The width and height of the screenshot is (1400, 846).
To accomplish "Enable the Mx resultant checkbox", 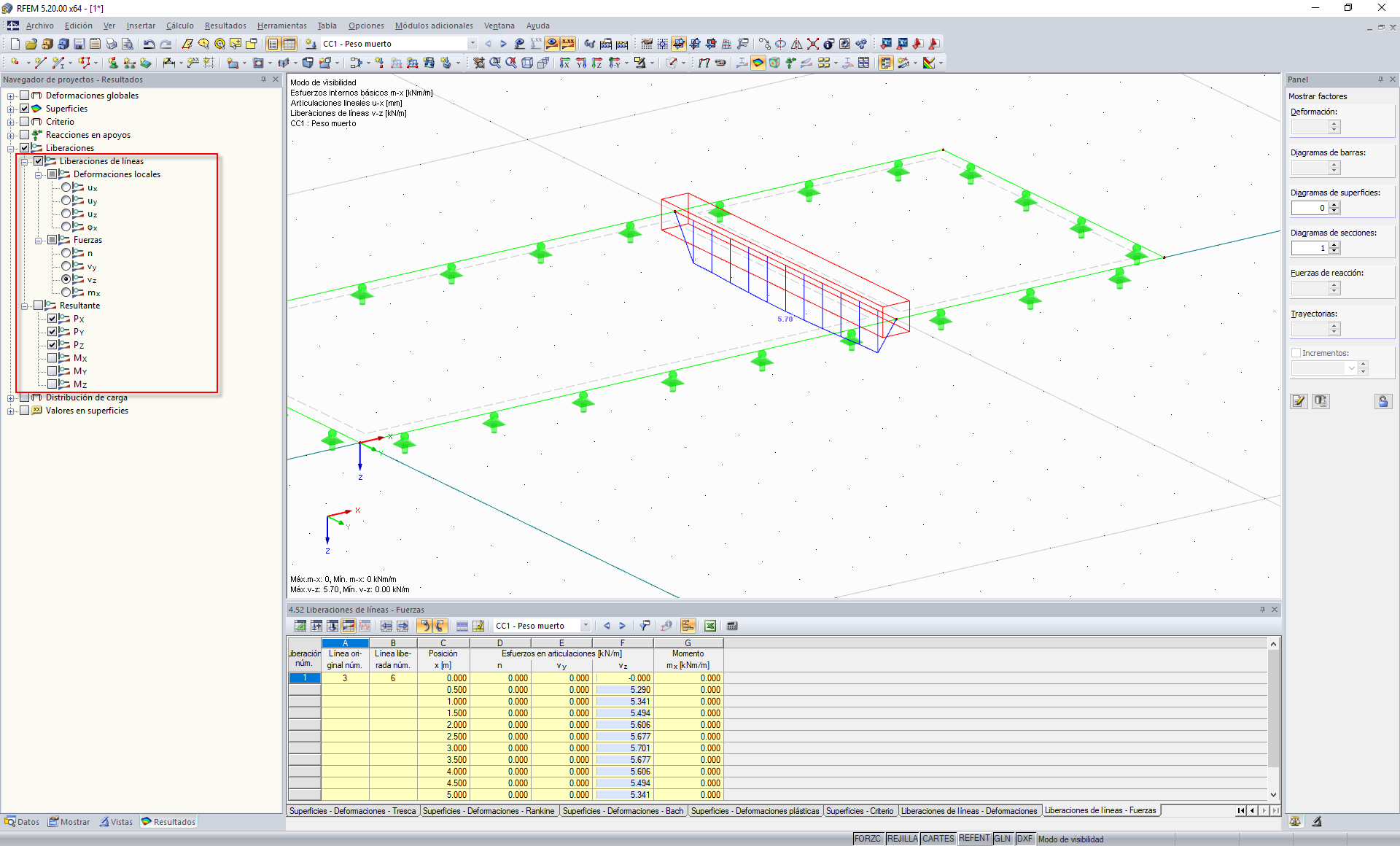I will click(52, 358).
